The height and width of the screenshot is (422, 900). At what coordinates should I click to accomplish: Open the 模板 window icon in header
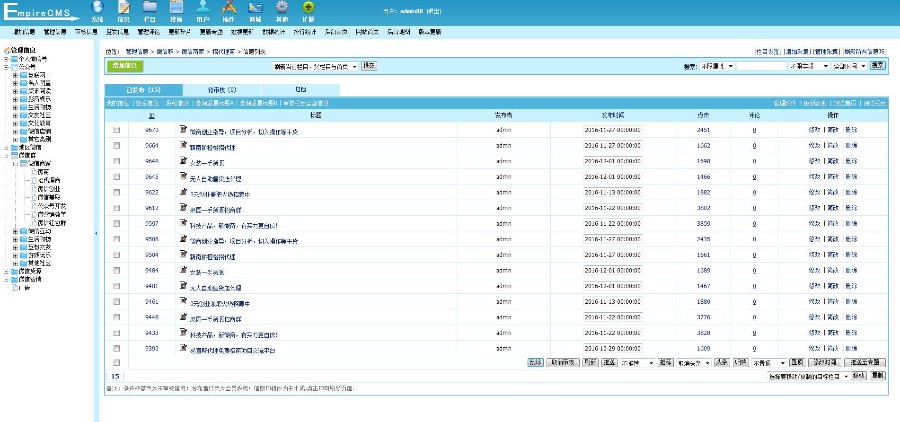tap(176, 7)
